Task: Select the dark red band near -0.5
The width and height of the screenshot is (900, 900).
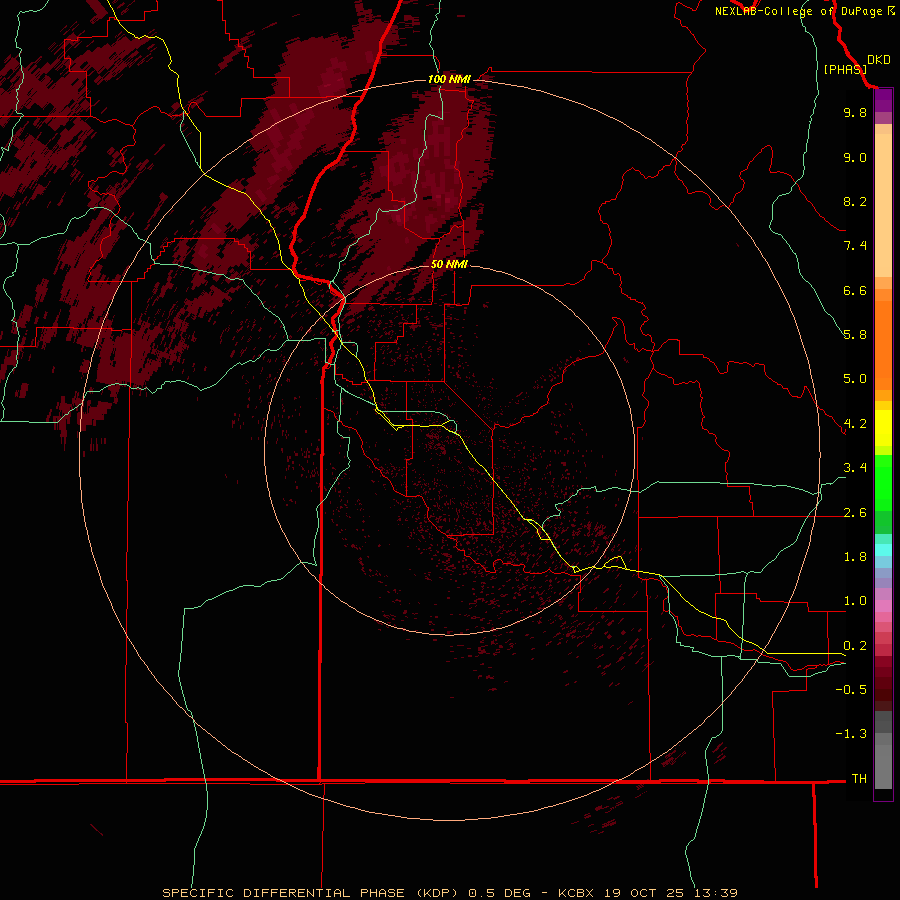Action: tap(883, 689)
